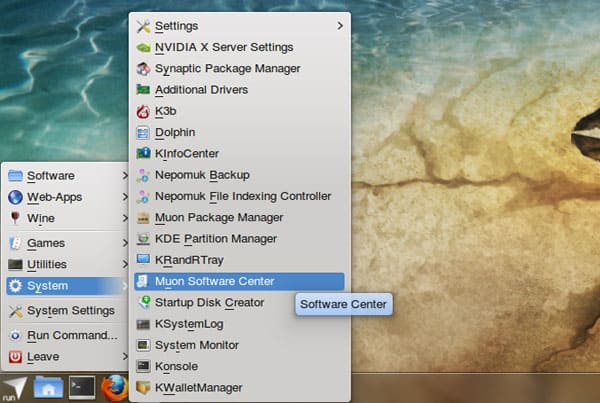Viewport: 600px width, 403px height.
Task: Click the KRandRTray monitor icon
Action: (143, 260)
